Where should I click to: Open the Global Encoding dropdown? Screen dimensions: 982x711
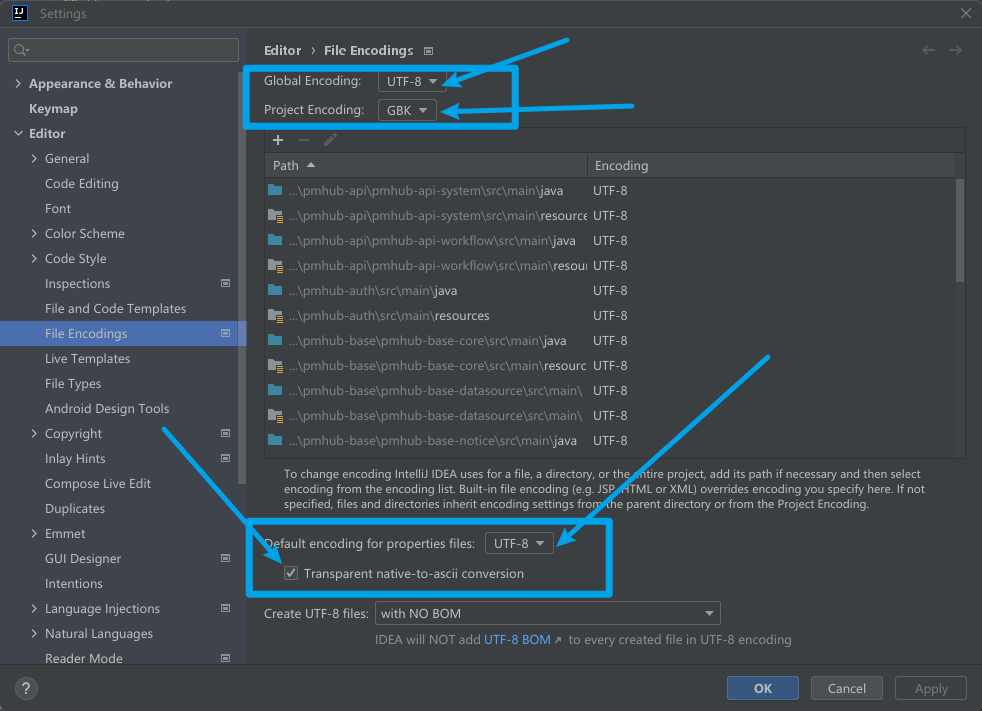pos(411,81)
